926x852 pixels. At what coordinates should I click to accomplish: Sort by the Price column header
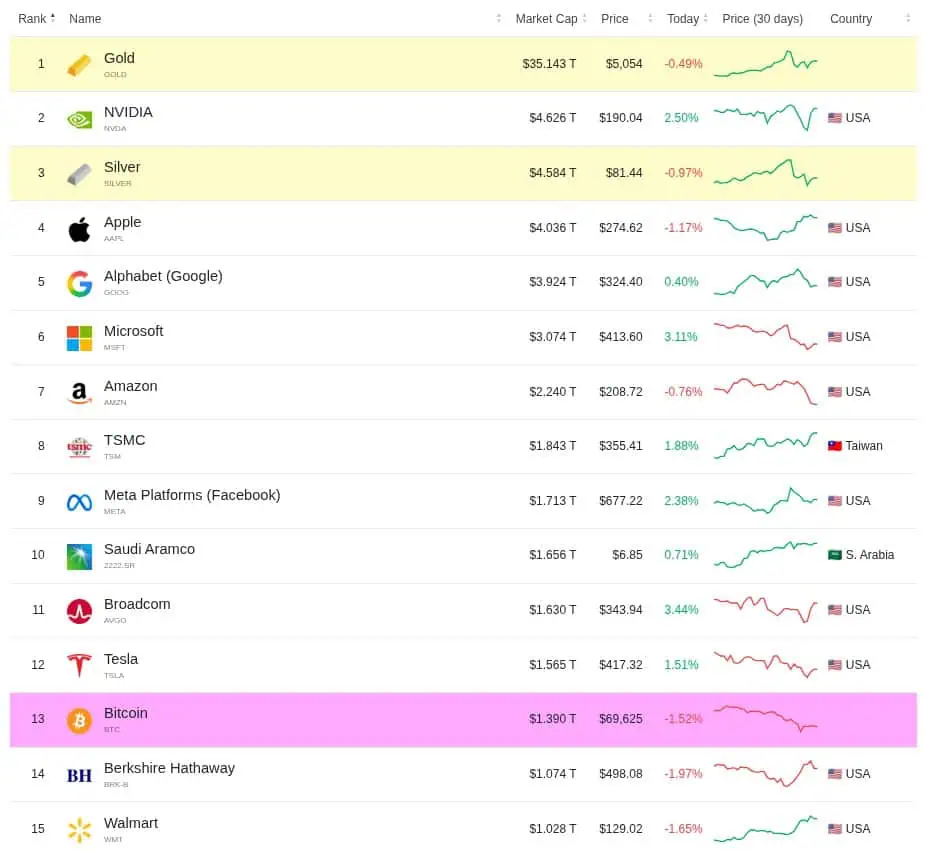tap(615, 19)
